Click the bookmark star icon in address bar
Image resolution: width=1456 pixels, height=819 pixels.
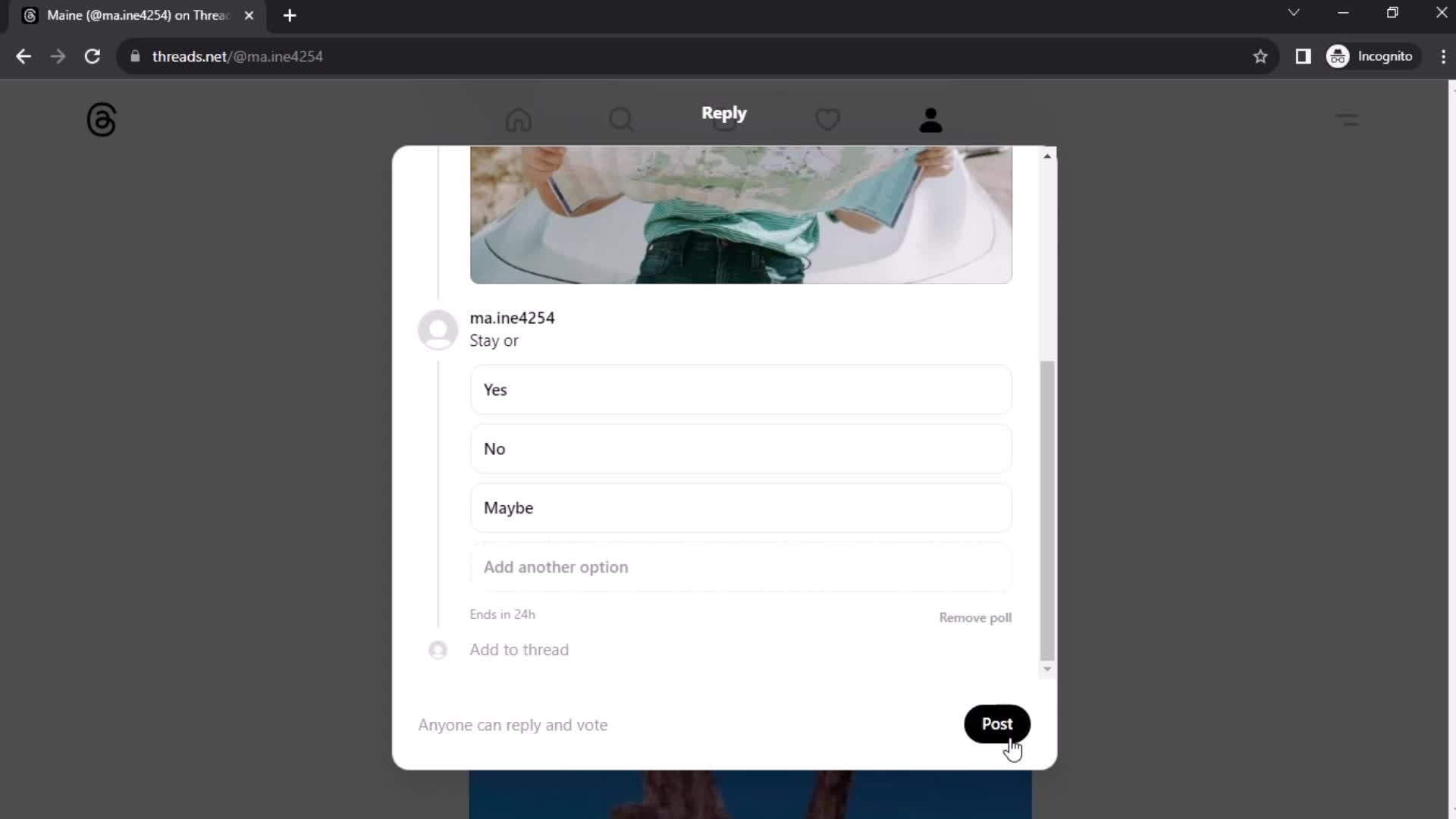1260,56
